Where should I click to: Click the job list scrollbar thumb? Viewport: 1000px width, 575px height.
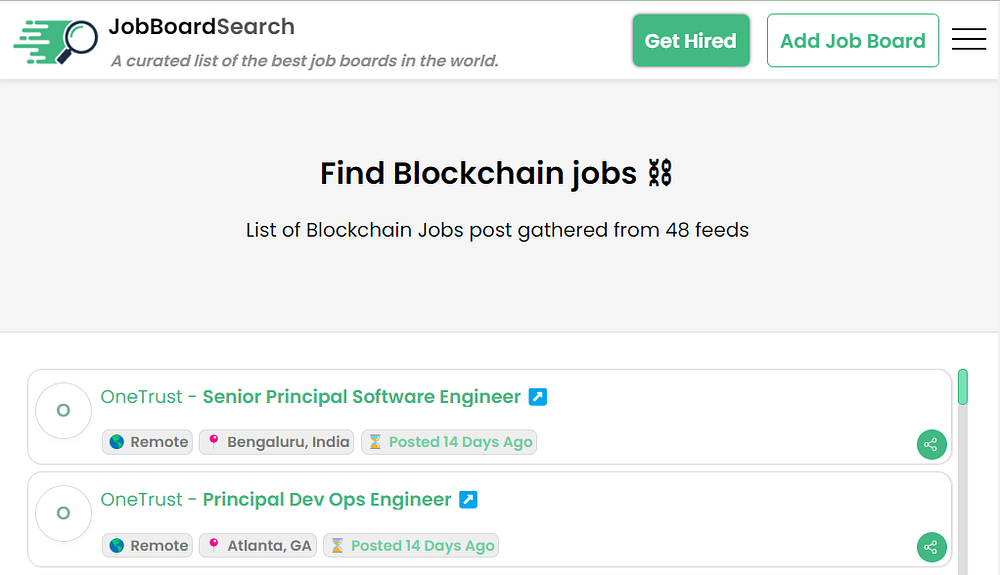962,387
